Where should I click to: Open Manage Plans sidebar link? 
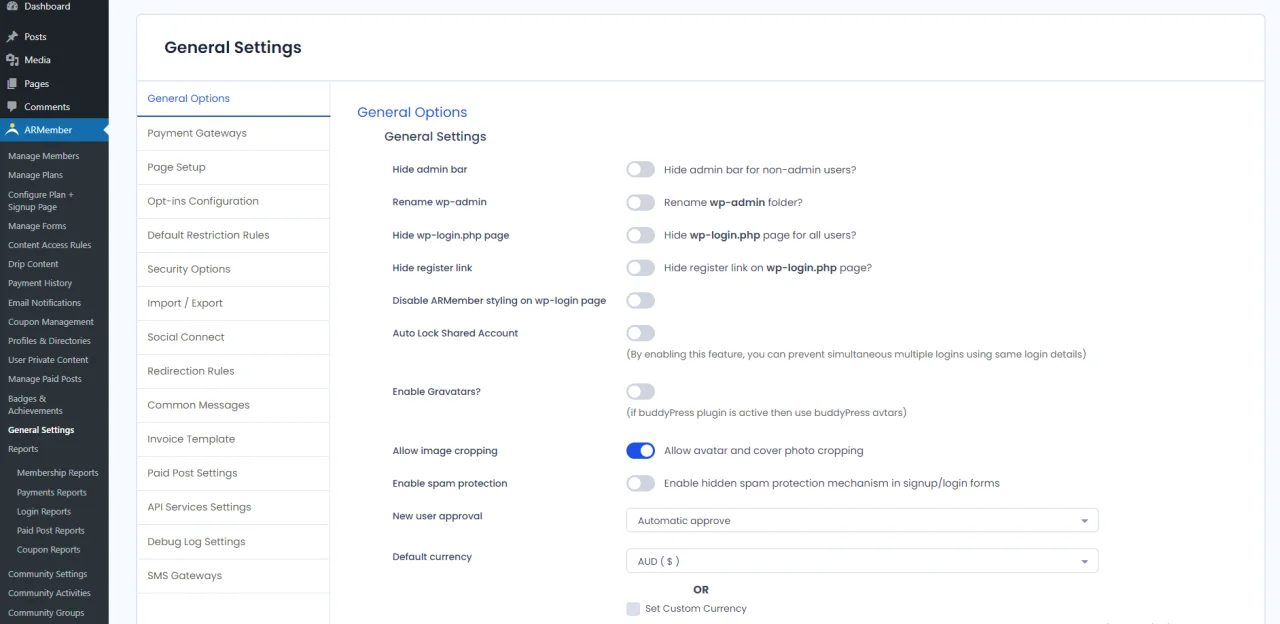(36, 175)
